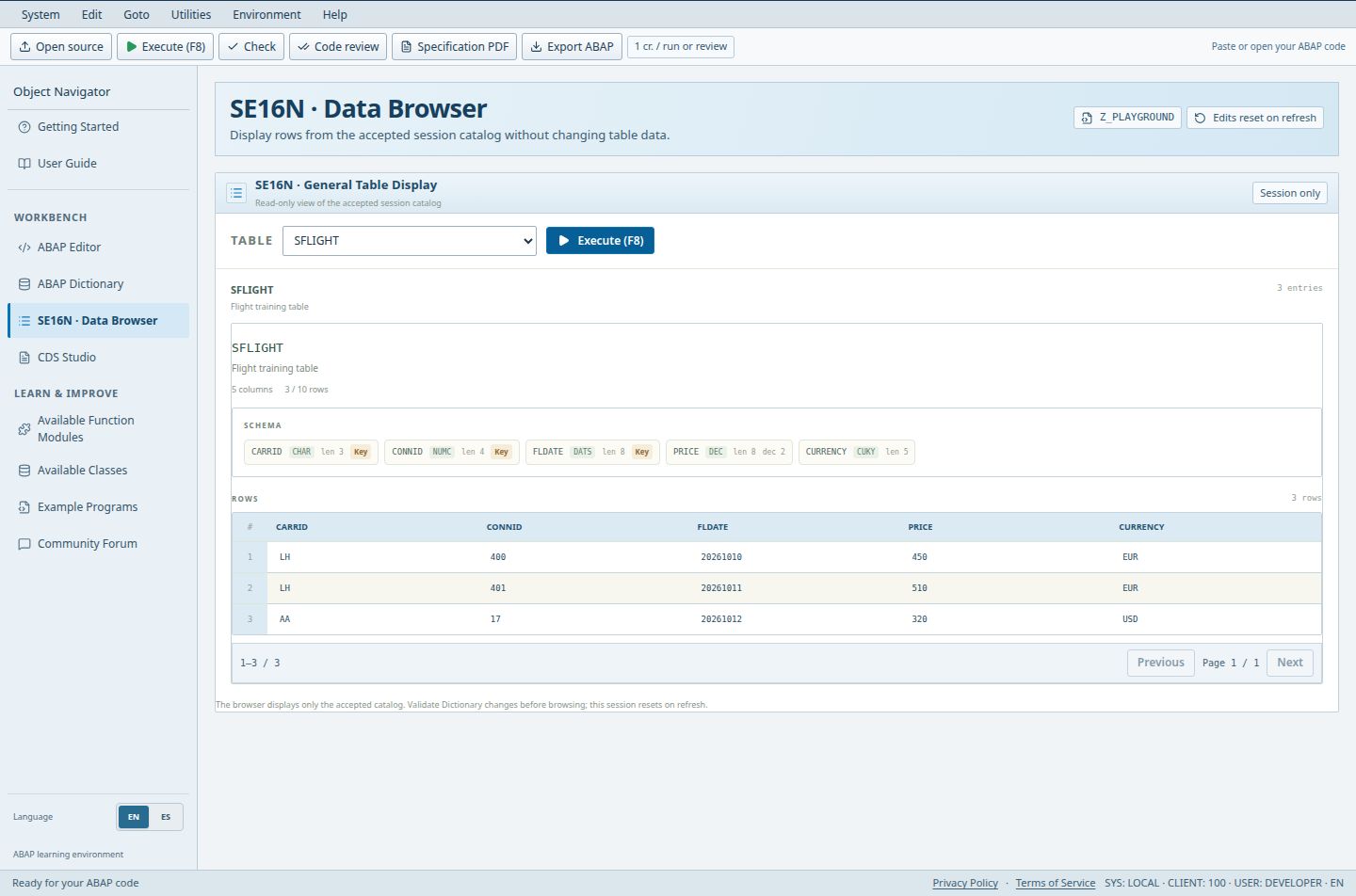
Task: Click the Code review double-check icon
Action: coord(303,46)
